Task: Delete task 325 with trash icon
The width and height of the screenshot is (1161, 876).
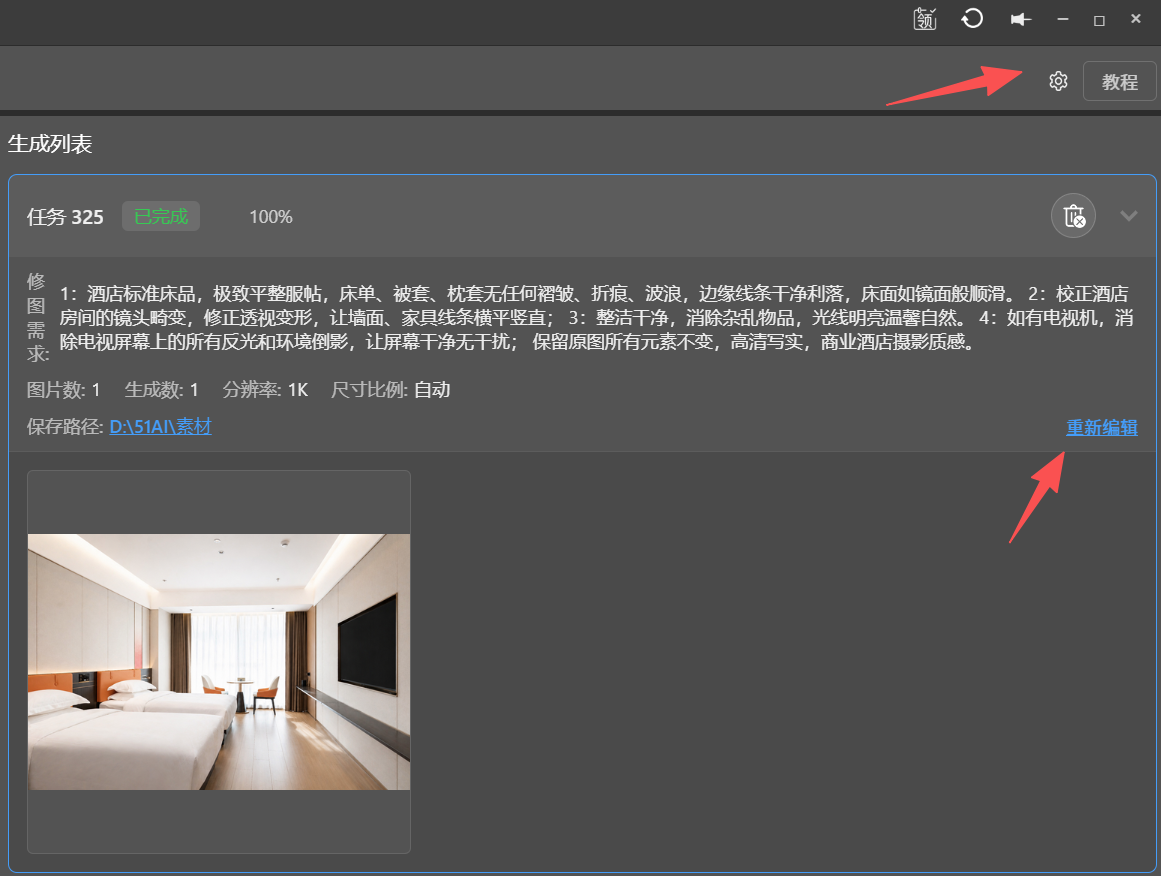Action: tap(1074, 215)
